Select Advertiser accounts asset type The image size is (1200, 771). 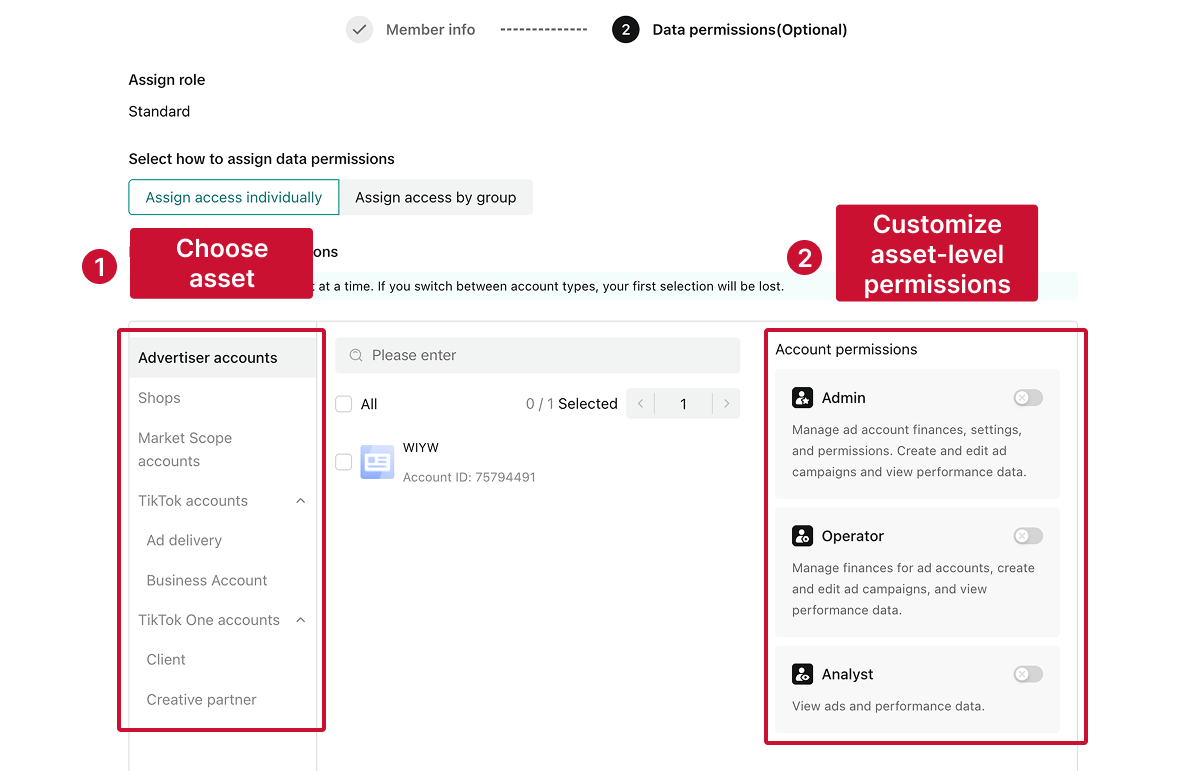tap(223, 358)
